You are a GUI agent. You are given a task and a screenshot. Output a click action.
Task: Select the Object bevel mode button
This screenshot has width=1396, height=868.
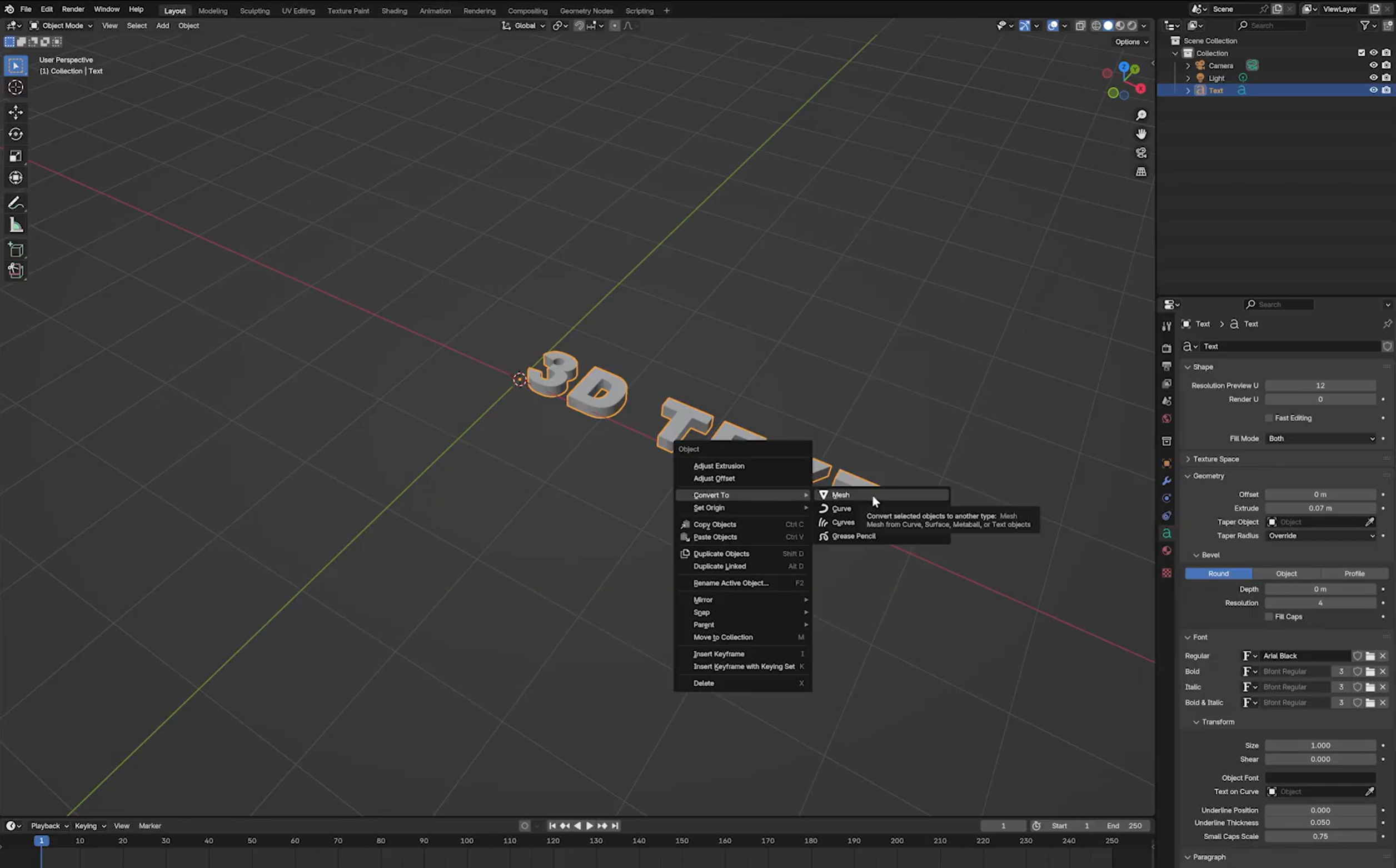(1286, 573)
